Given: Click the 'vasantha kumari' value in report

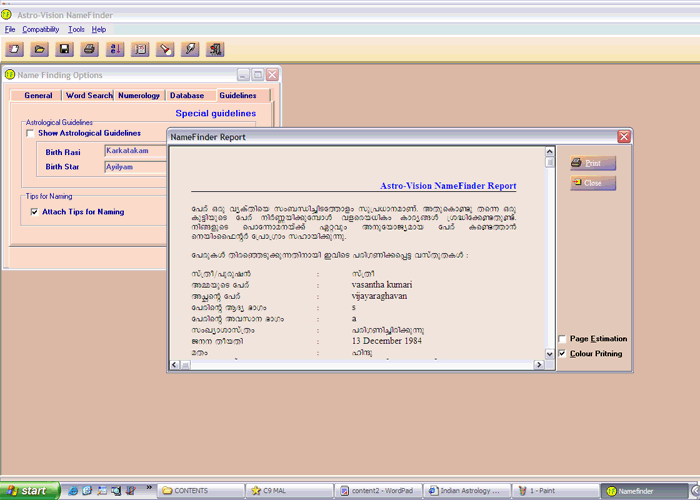Looking at the screenshot, I should coord(382,285).
